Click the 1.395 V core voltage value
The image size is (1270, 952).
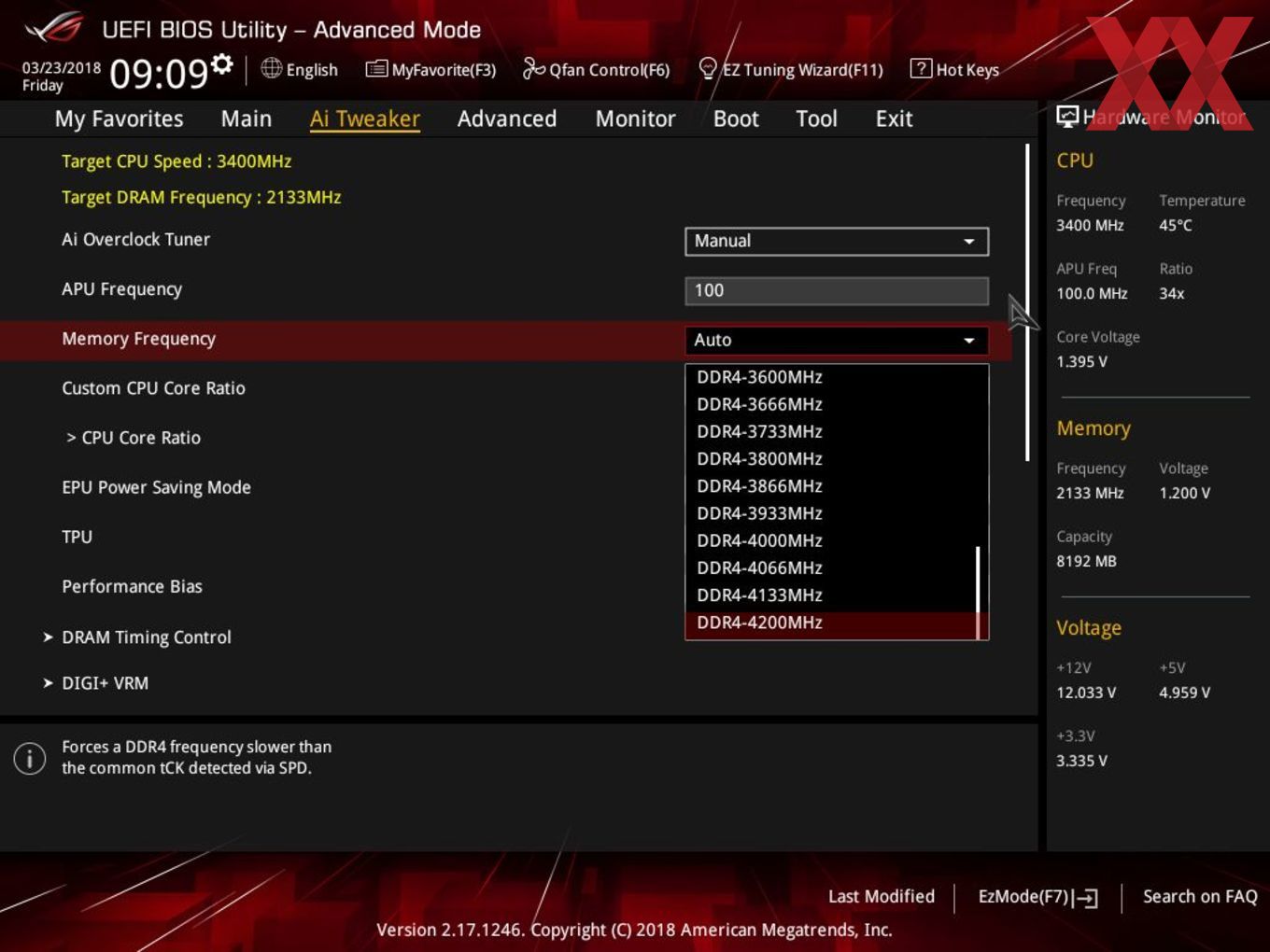1081,361
